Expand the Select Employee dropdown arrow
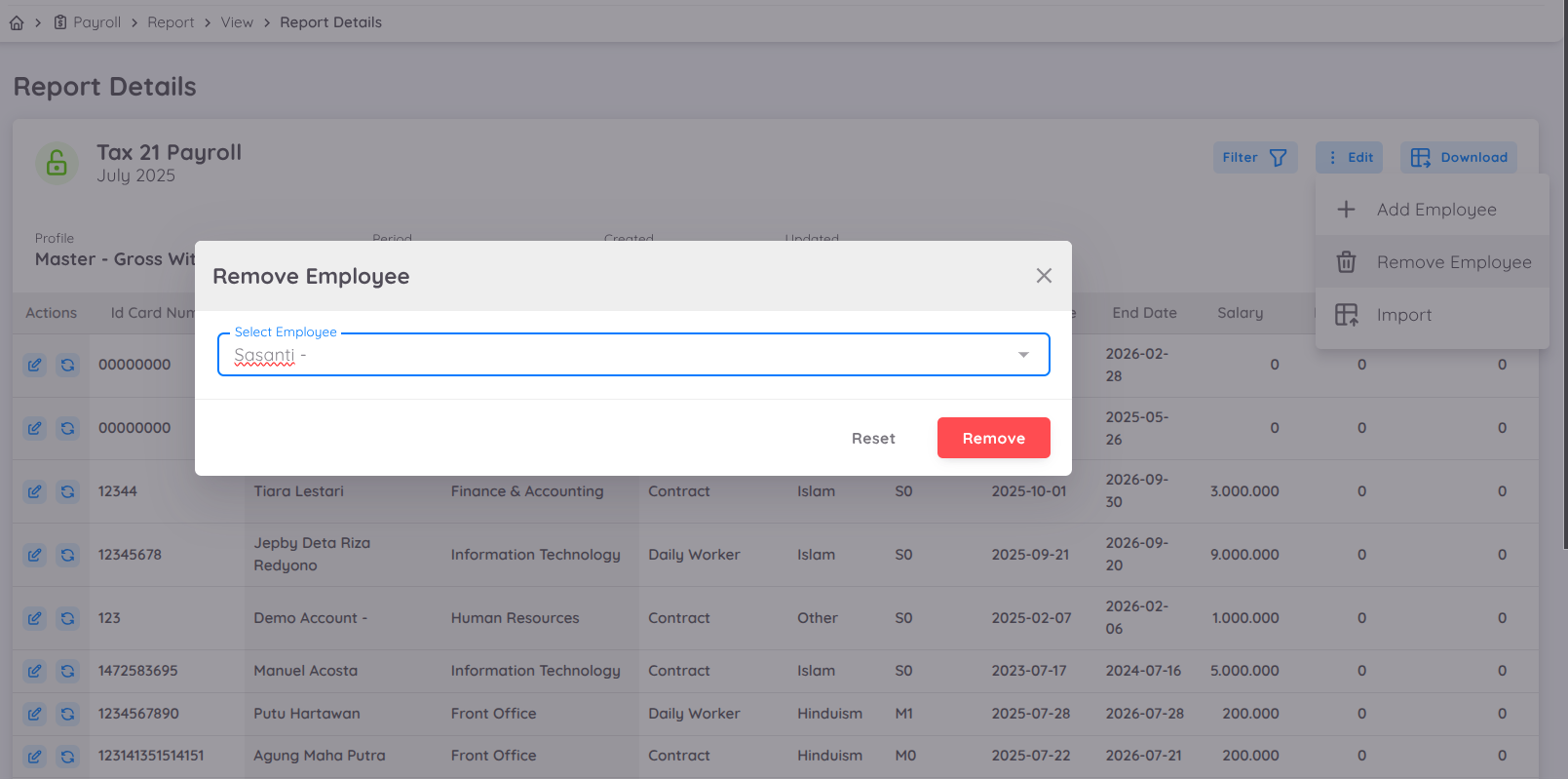Screen dimensions: 1568x779 pyautogui.click(x=1023, y=355)
